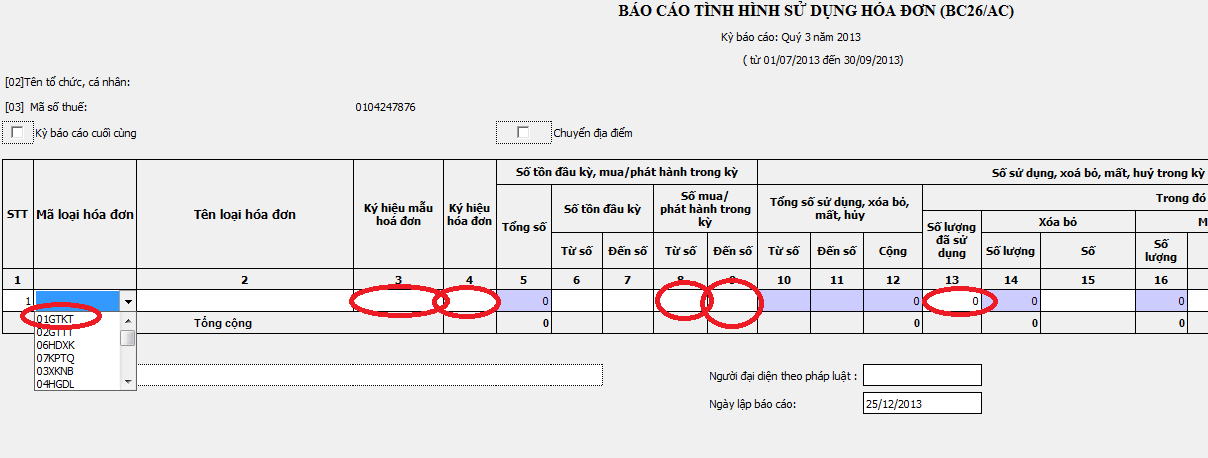Click row 1 column 9 'Đến số' cell
The width and height of the screenshot is (1208, 458).
pyautogui.click(x=731, y=300)
